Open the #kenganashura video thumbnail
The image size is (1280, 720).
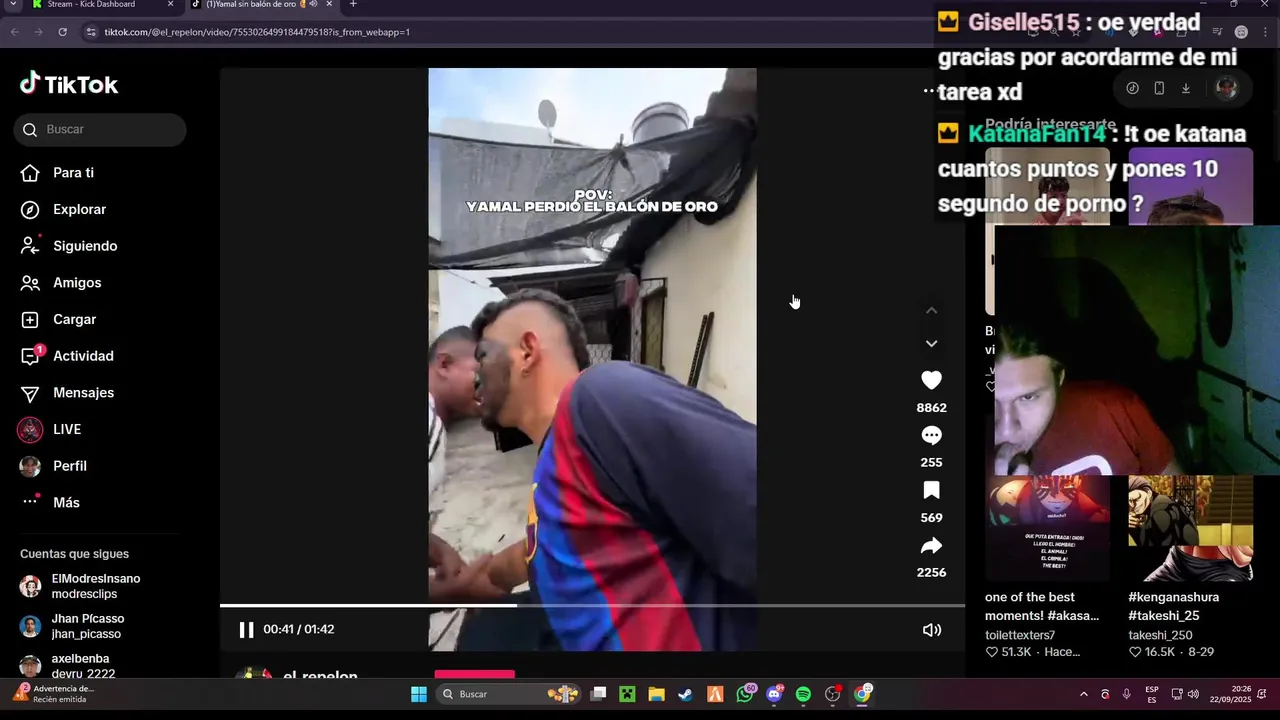(1190, 528)
